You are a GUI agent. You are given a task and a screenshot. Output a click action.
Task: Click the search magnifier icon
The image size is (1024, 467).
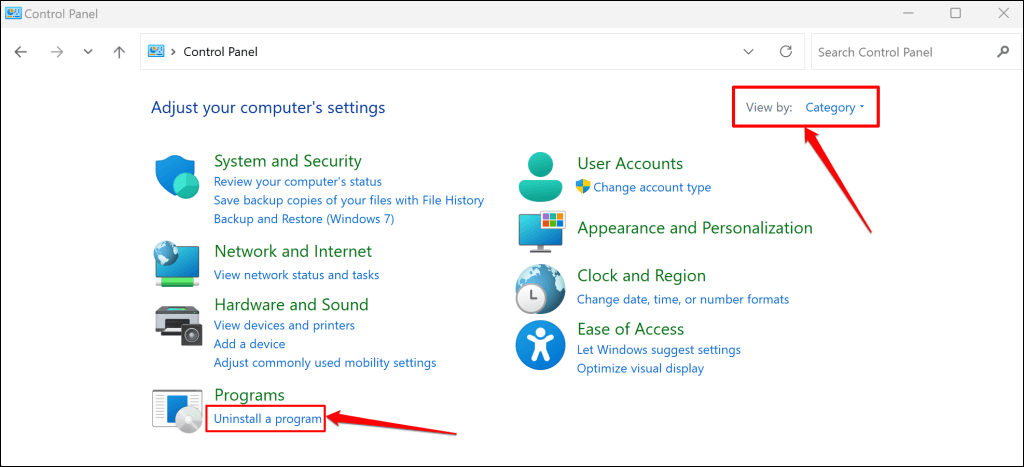[1003, 52]
